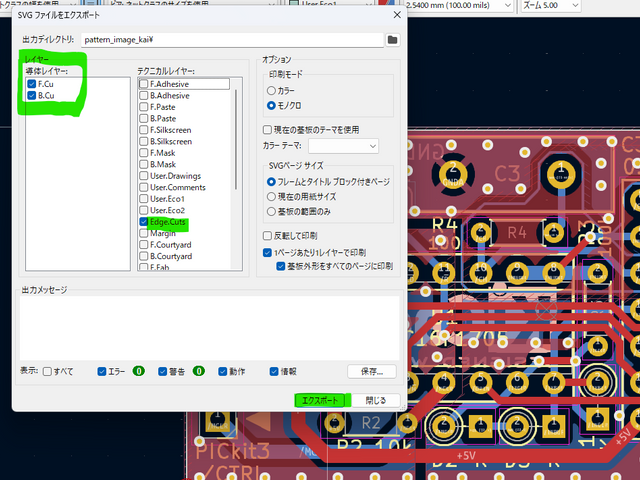Close the SVG export dialog with X

398,14
